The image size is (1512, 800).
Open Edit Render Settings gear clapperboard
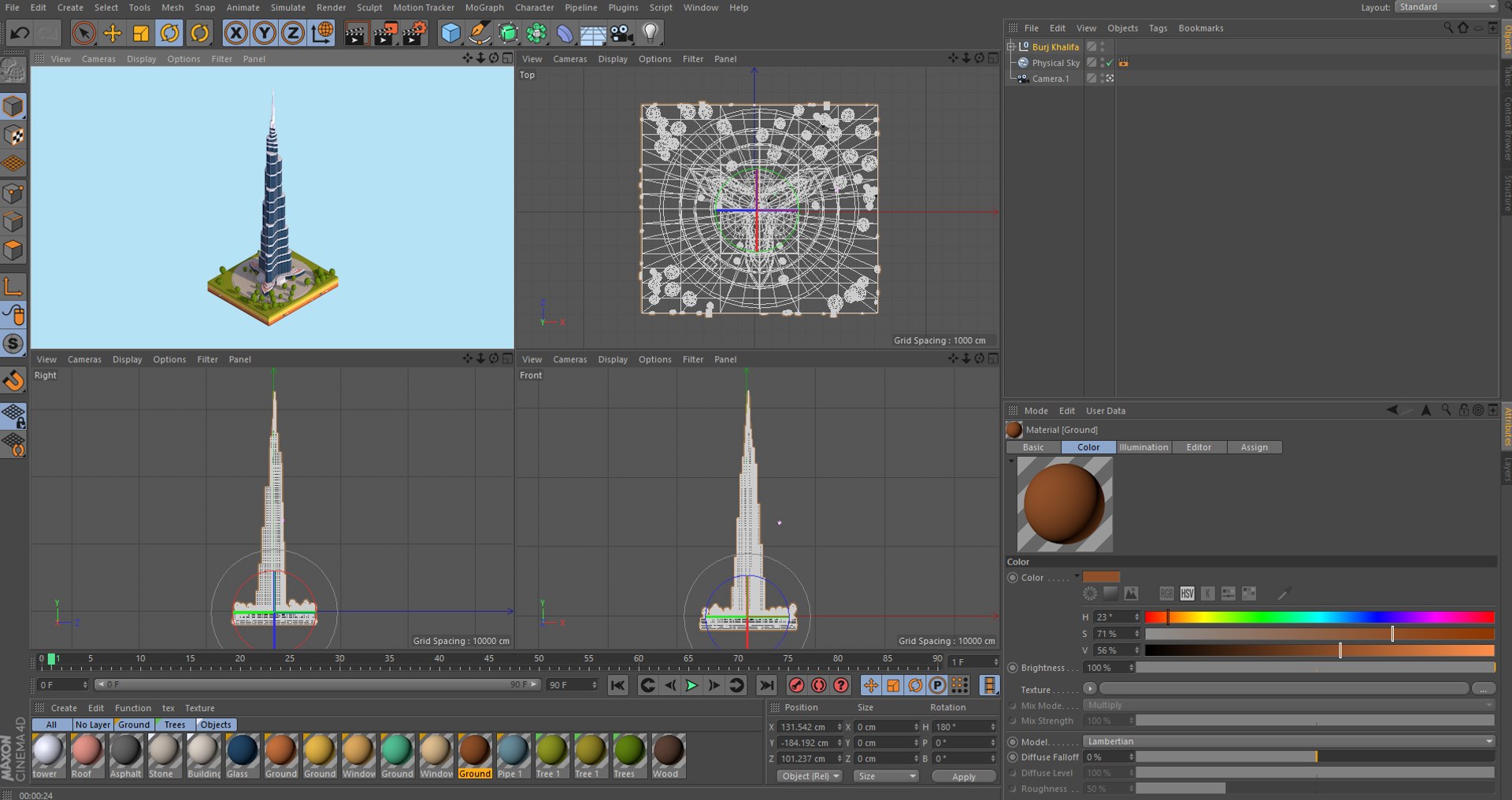414,33
